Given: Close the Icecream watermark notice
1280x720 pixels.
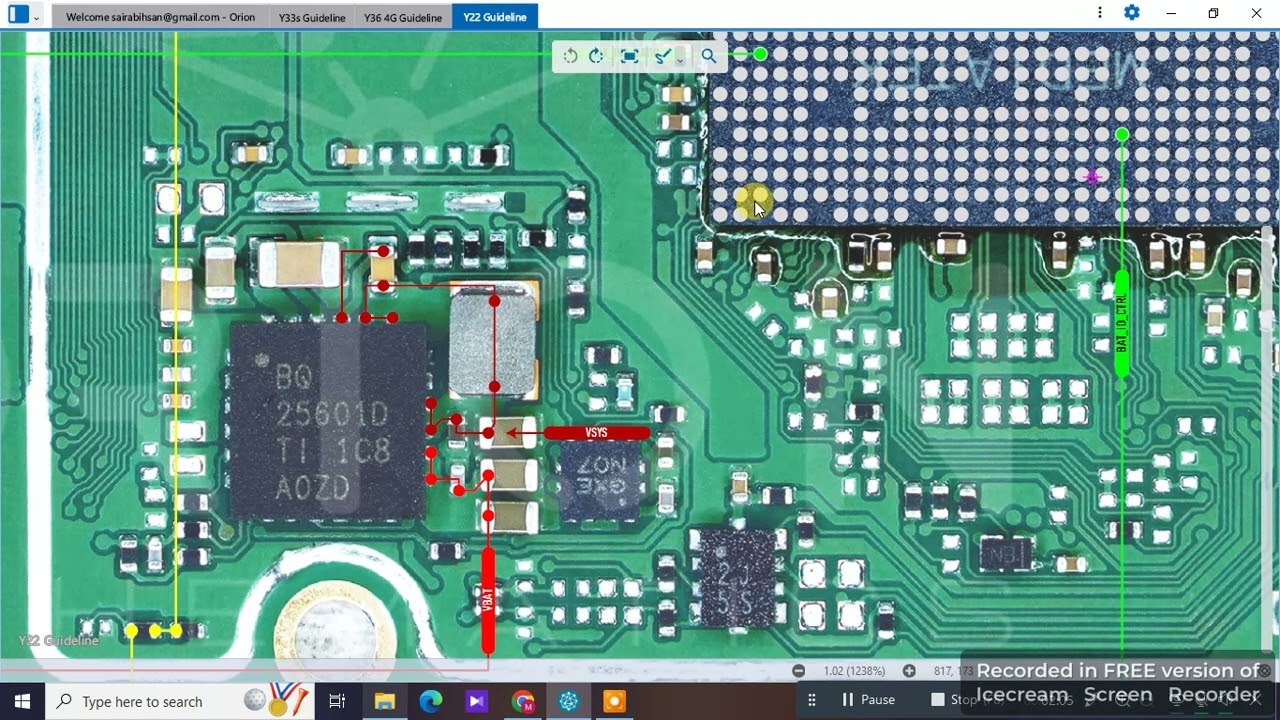Looking at the screenshot, I should (1265, 671).
